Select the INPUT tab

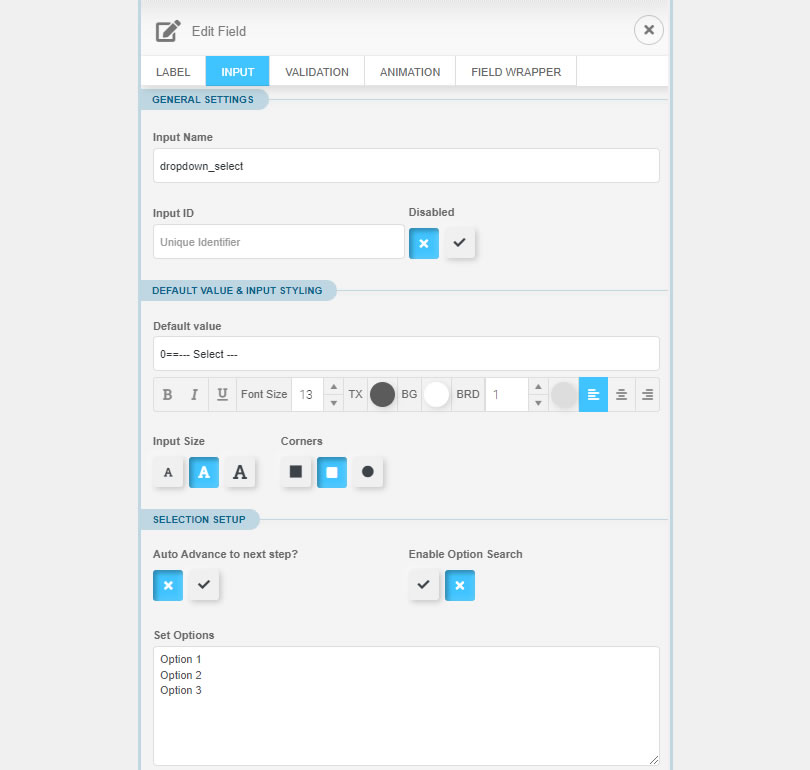[238, 71]
